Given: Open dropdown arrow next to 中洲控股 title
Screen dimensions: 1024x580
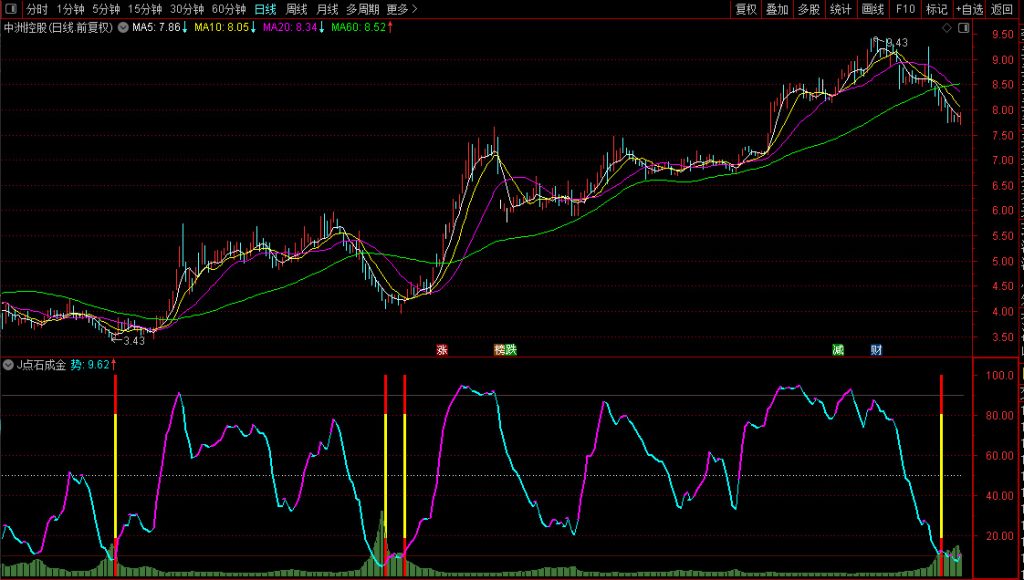Looking at the screenshot, I should (x=123, y=28).
